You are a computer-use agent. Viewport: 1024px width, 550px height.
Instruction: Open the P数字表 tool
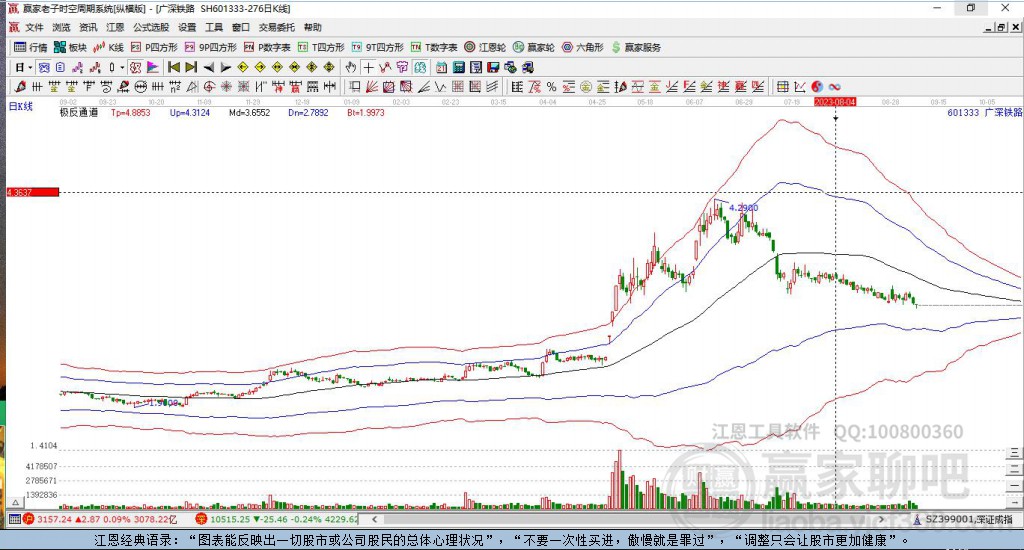pos(266,47)
